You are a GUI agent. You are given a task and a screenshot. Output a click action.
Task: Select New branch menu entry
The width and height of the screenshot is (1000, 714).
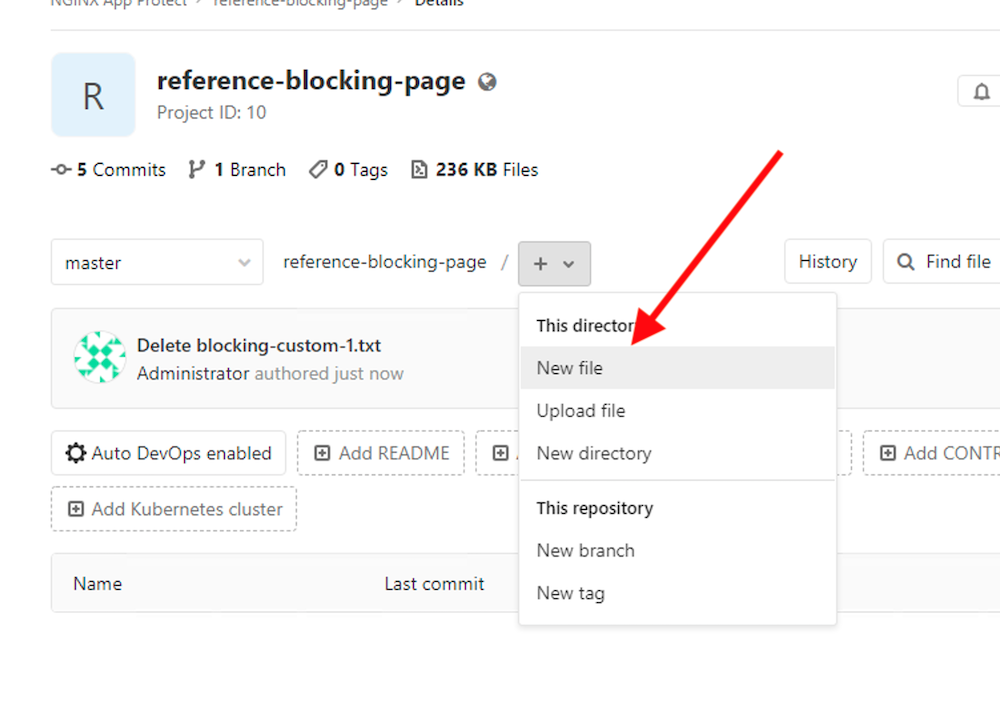[677, 550]
